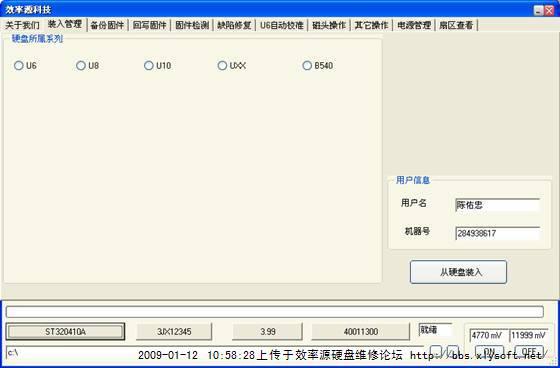Screen dimensions: 560x368
Task: Open the 缺陷修复 tab
Action: [234, 25]
